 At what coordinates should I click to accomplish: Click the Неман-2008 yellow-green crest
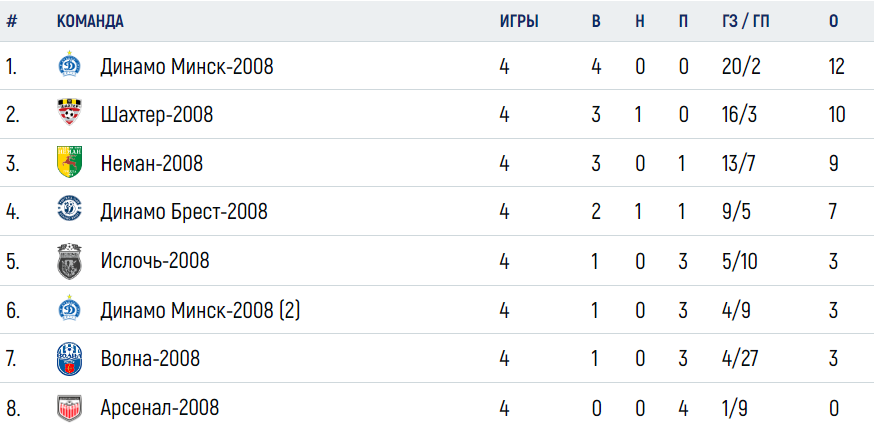(70, 162)
